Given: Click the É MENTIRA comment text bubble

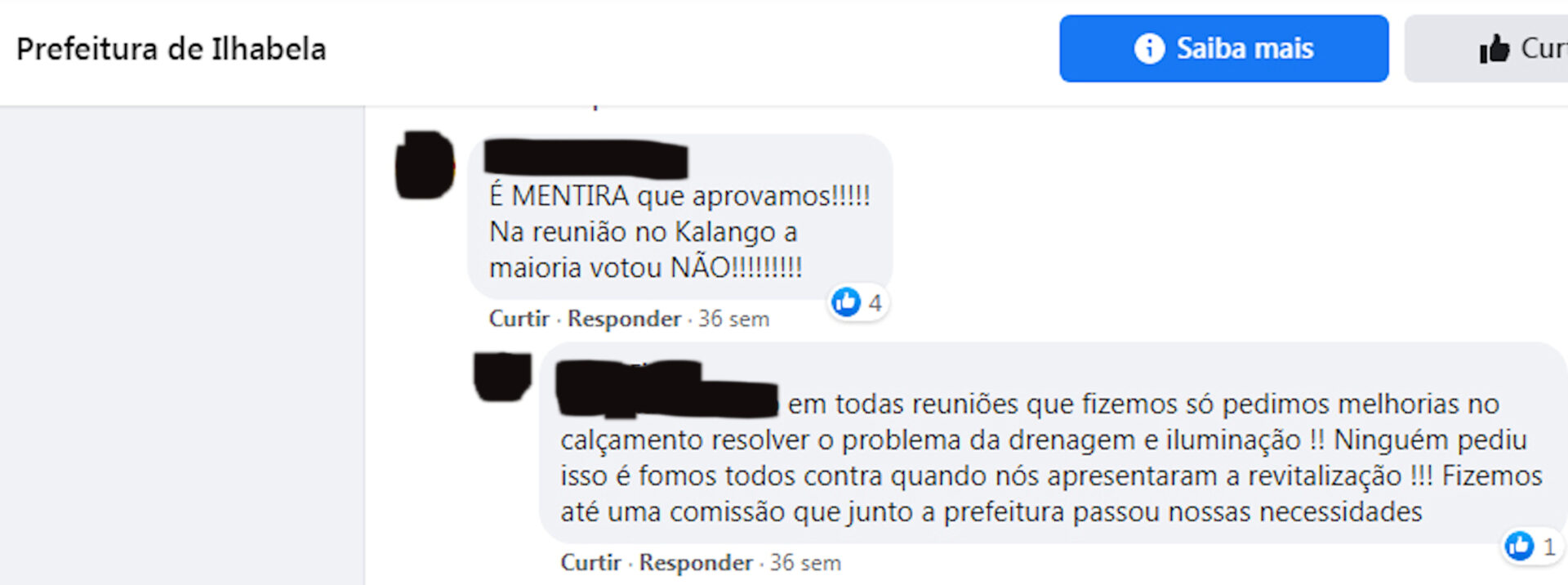Looking at the screenshot, I should click(680, 217).
